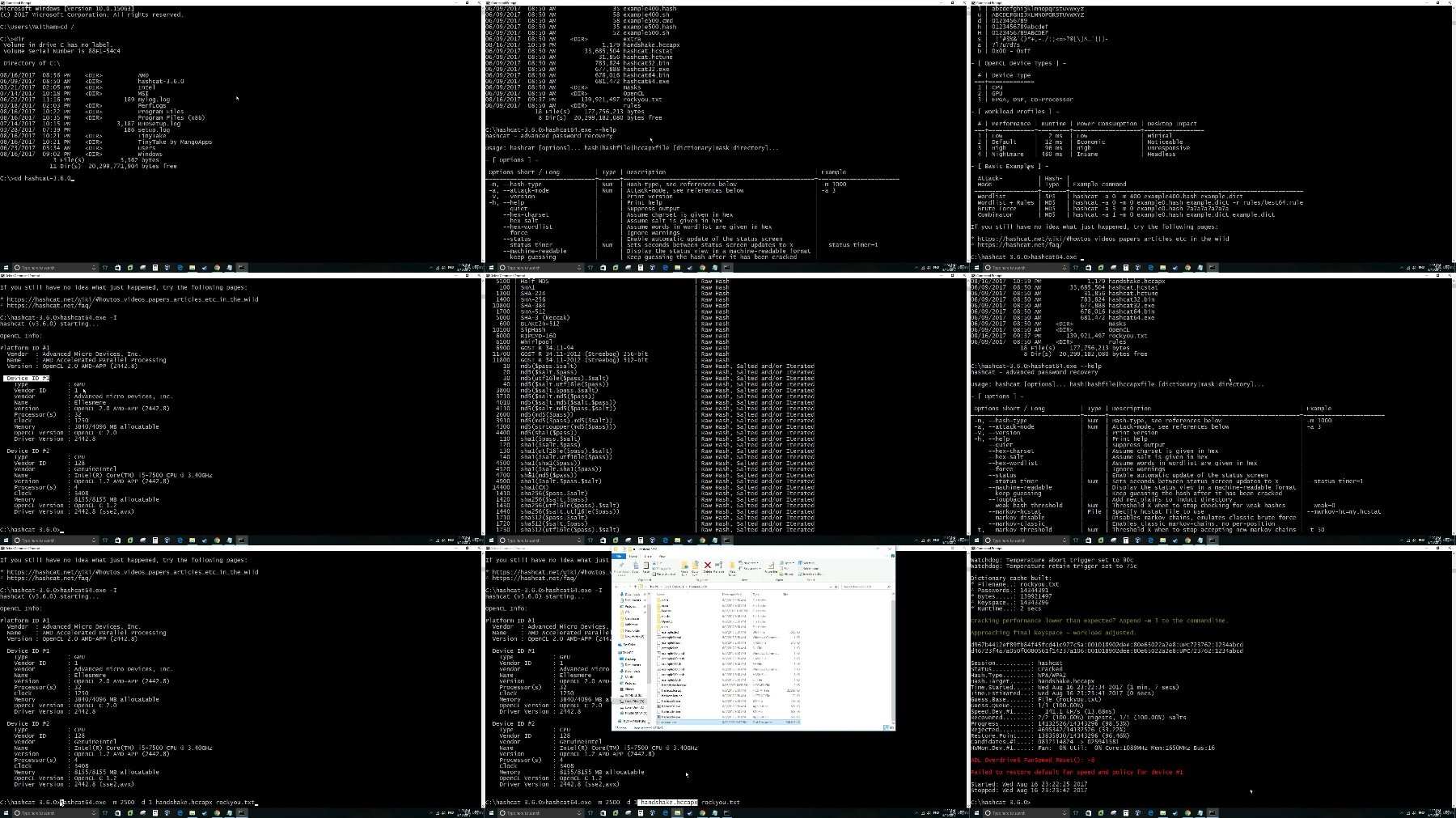Click the Properties icon in the ribbon
Image resolution: width=1456 pixels, height=818 pixels.
[x=771, y=570]
